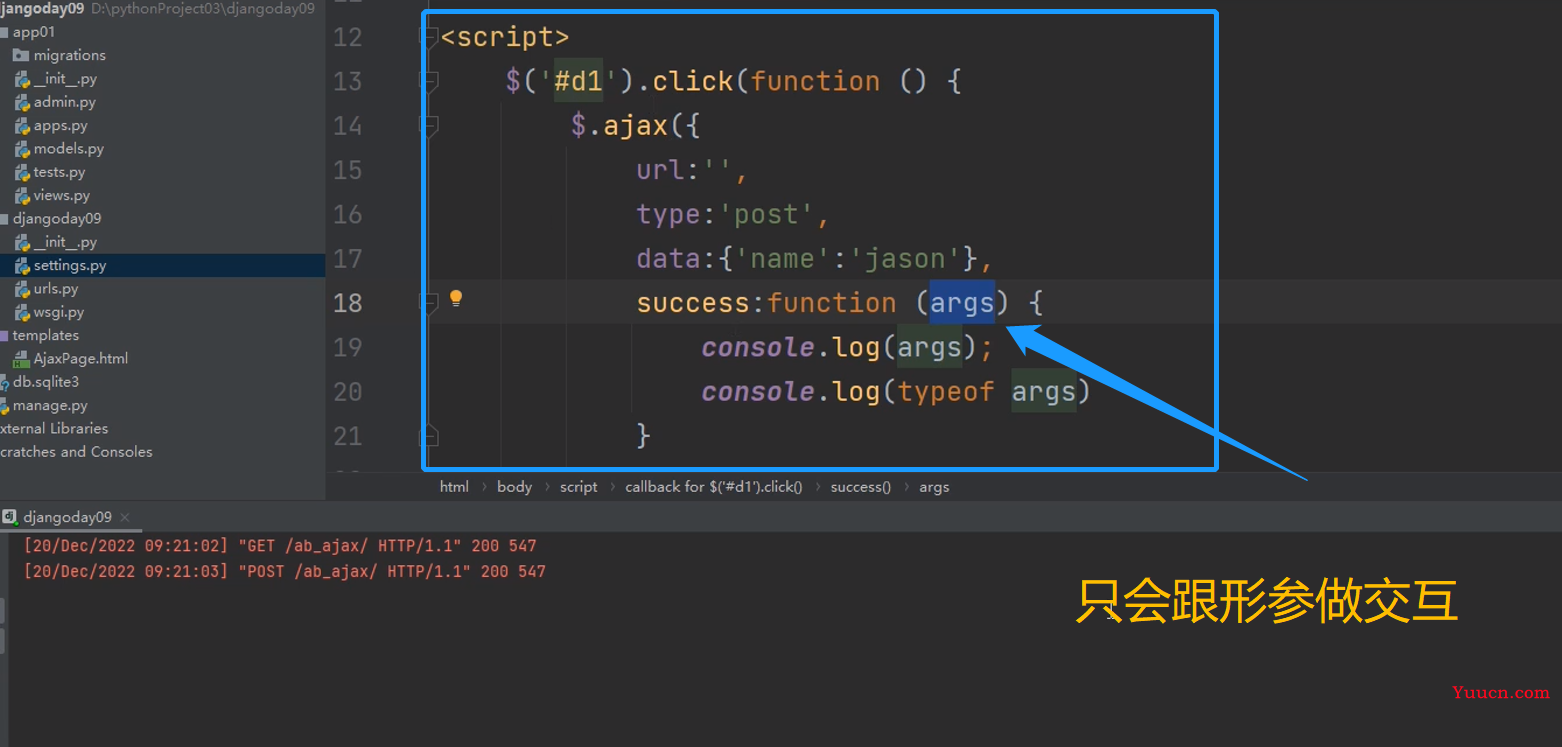Click the url:'' property on line 15
1562x747 pixels.
pos(692,170)
